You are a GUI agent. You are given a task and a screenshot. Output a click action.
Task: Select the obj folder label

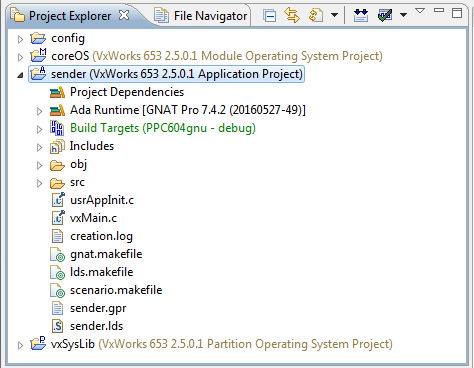pyautogui.click(x=78, y=165)
